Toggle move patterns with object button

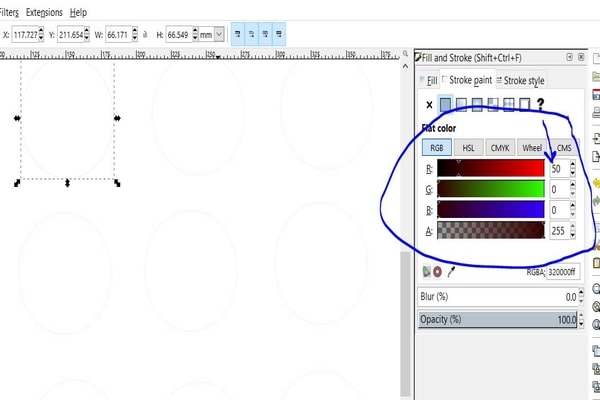click(279, 34)
